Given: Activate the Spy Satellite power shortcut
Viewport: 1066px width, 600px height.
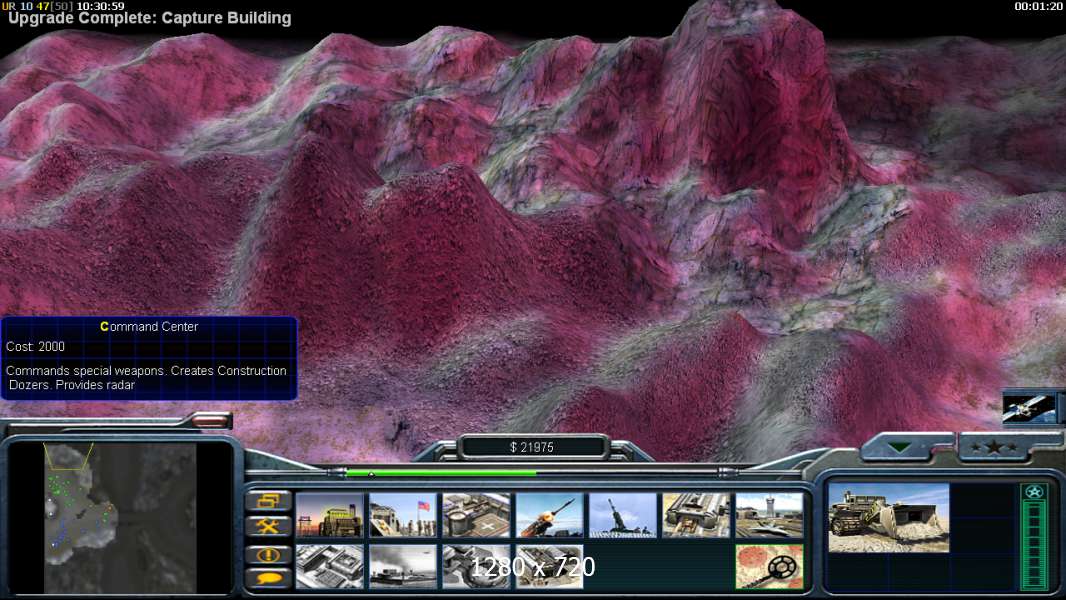Looking at the screenshot, I should pos(1029,408).
